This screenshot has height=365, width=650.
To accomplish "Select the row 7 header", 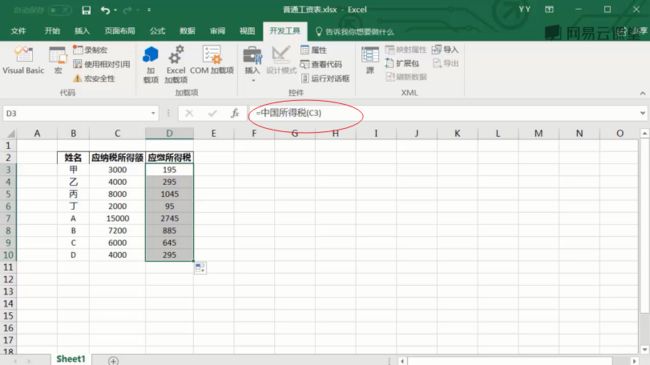I will pos(8,218).
